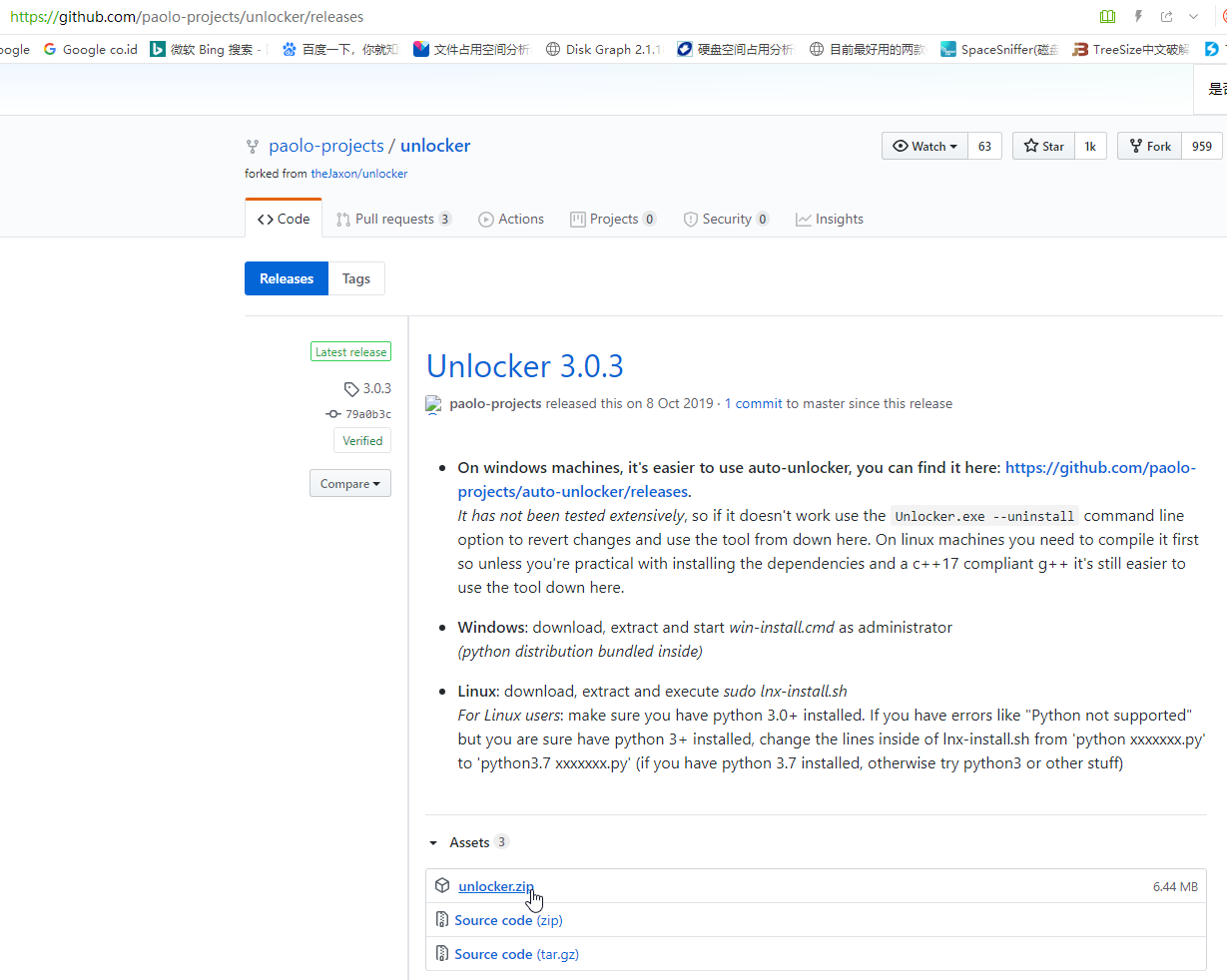
Task: Switch to the Pull requests tab
Action: (x=394, y=219)
